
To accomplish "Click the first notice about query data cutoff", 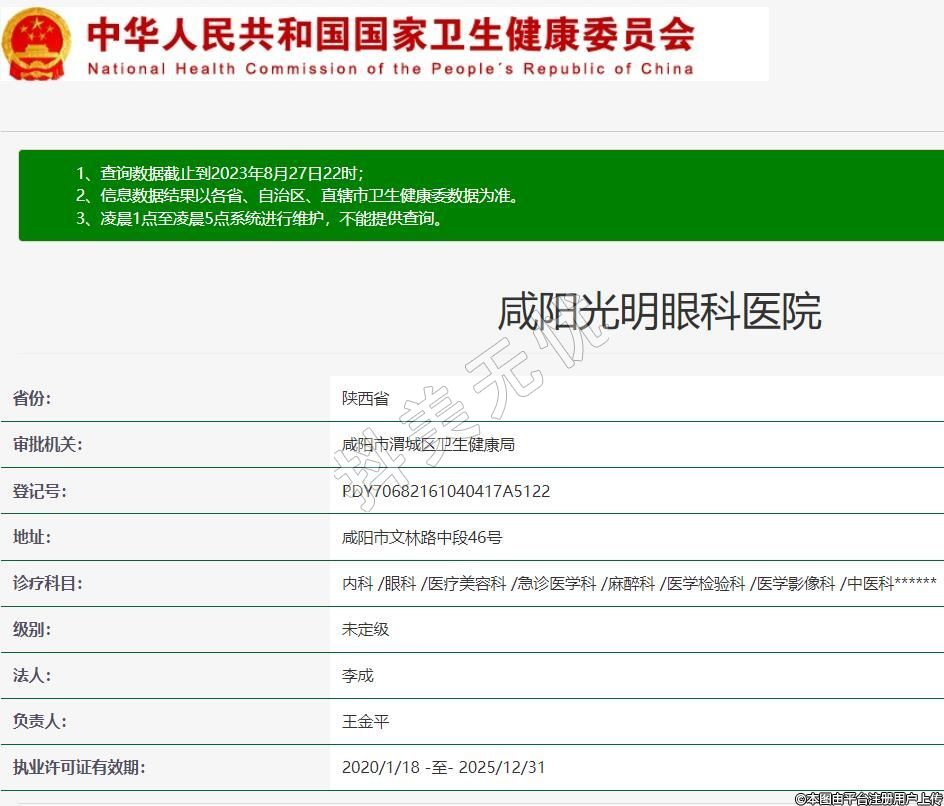I will click(227, 173).
